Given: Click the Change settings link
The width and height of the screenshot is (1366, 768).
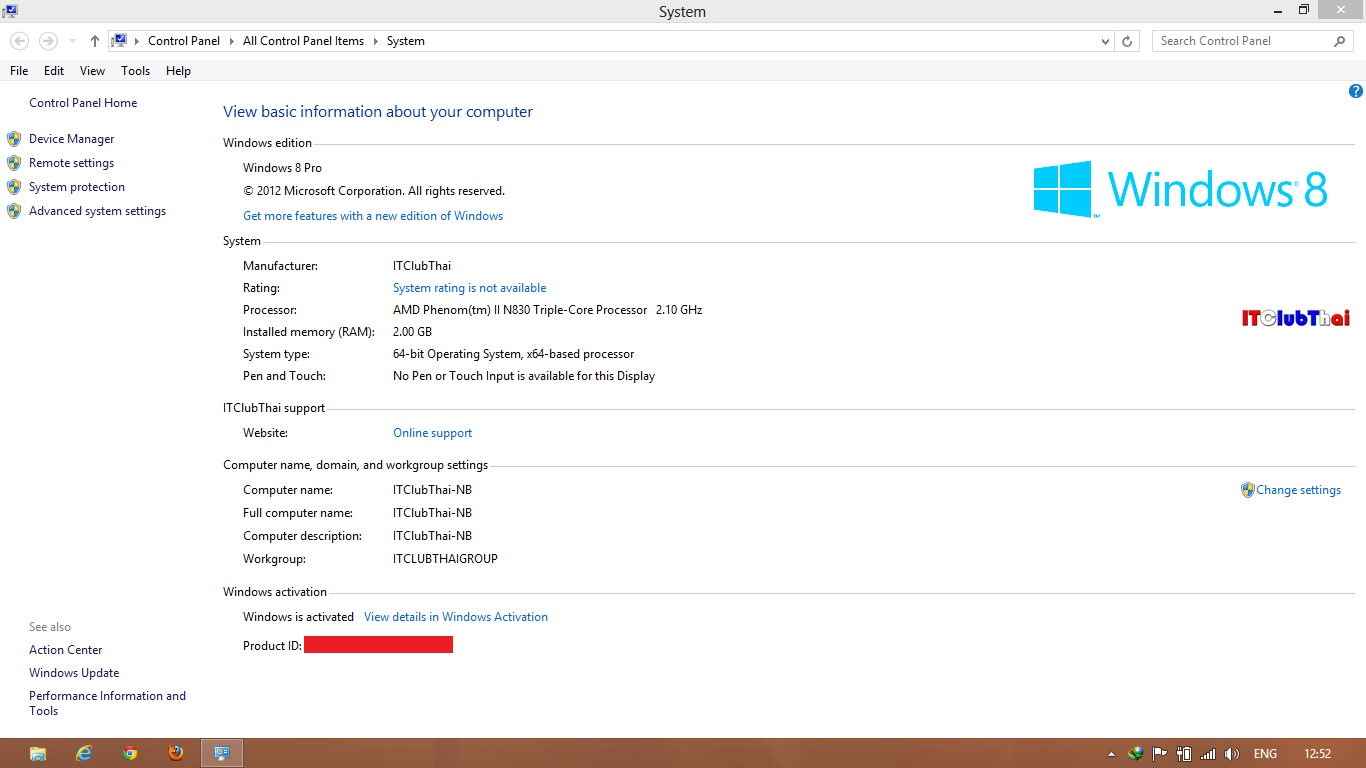Looking at the screenshot, I should click(x=1299, y=490).
